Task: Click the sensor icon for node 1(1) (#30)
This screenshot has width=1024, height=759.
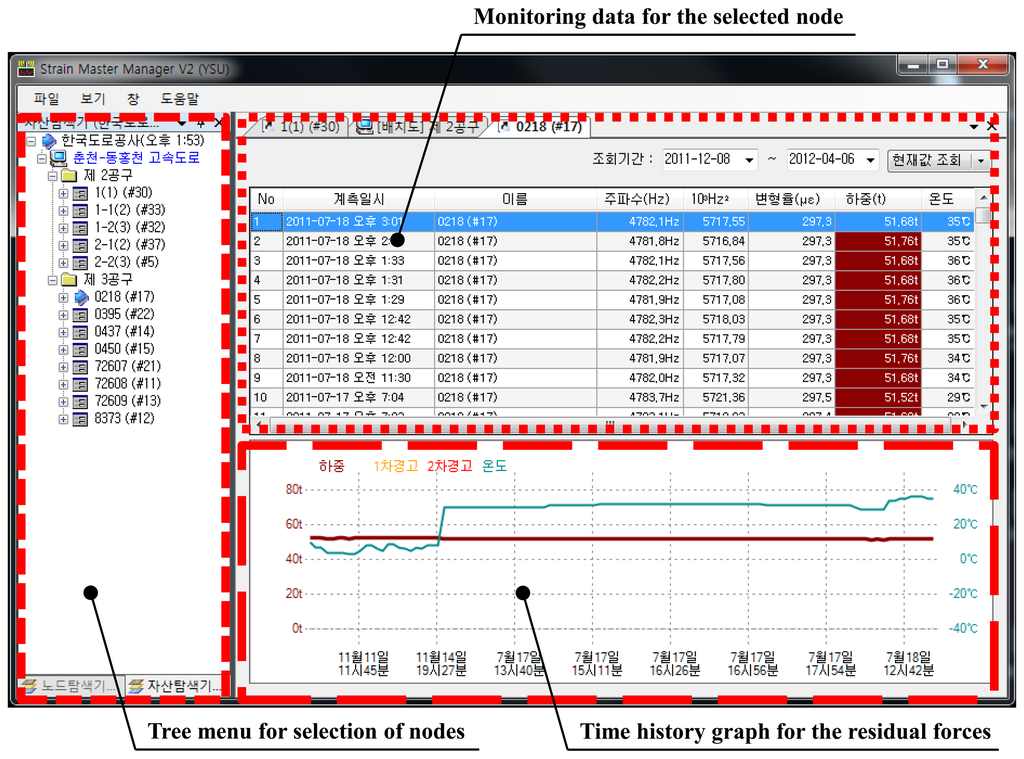Action: click(80, 193)
